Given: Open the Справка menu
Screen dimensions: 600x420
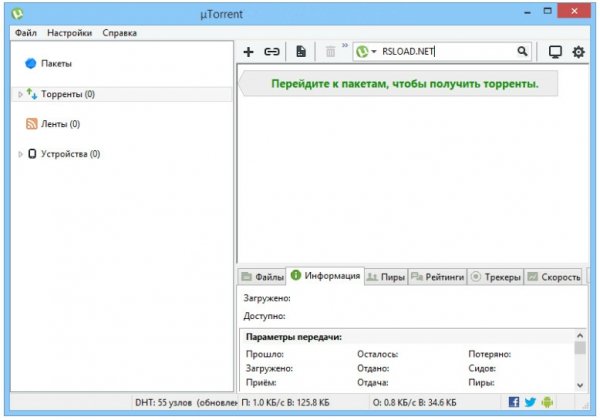Looking at the screenshot, I should click(119, 33).
